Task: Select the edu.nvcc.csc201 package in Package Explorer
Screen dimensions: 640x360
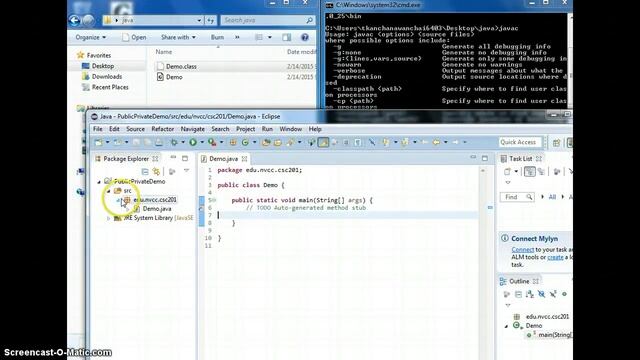Action: click(155, 200)
